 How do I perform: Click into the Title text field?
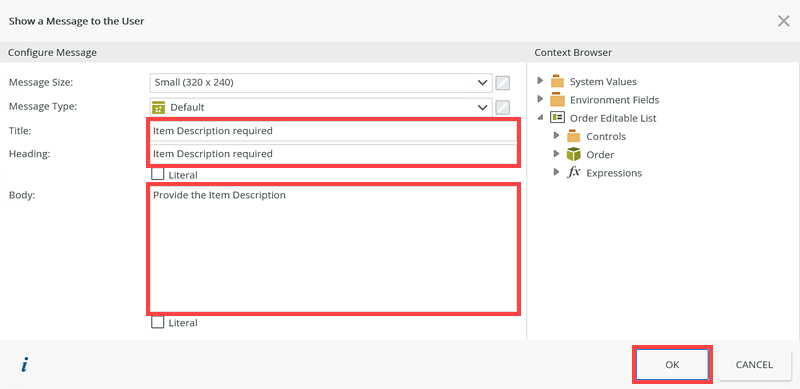tap(334, 131)
